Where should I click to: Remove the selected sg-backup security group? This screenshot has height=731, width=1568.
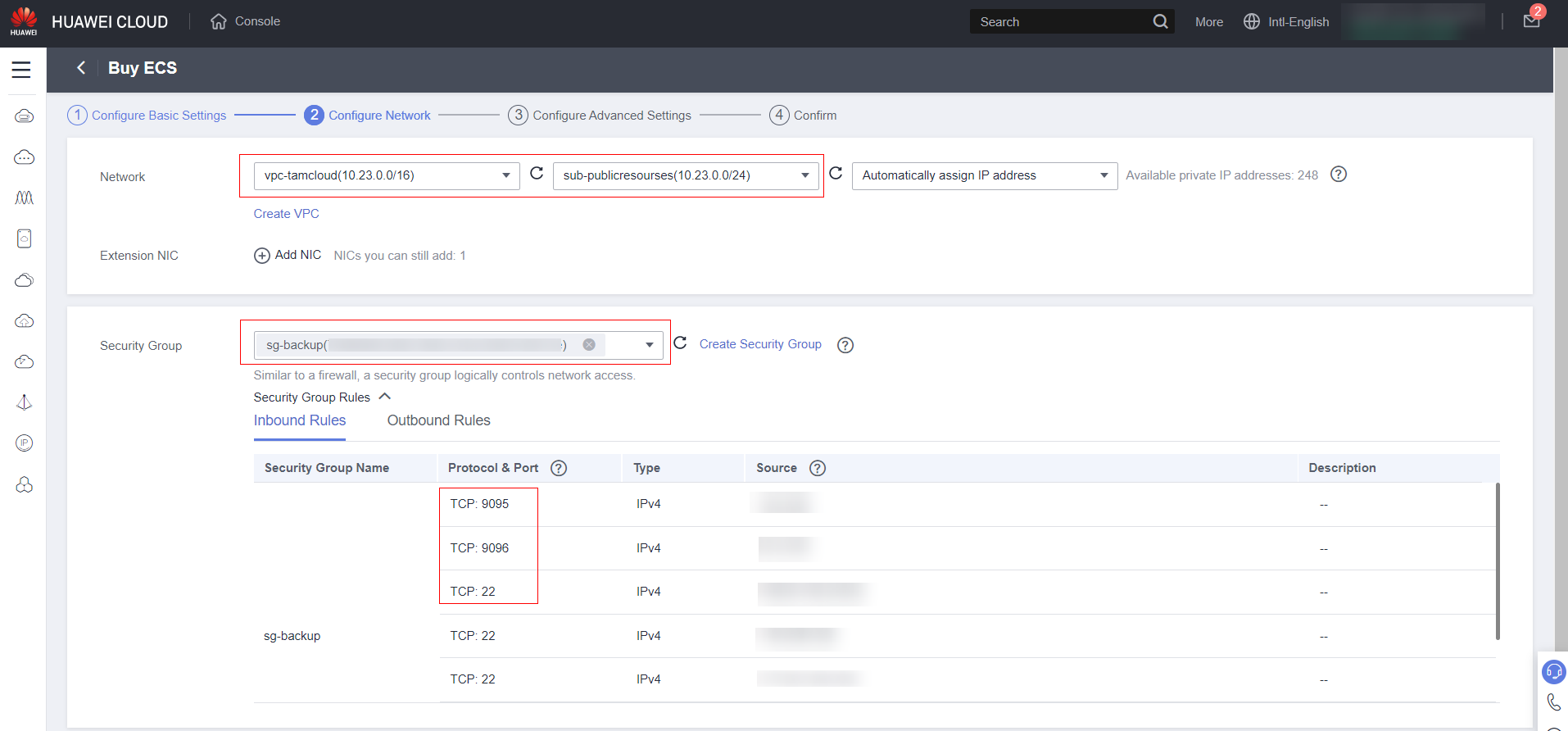[589, 345]
